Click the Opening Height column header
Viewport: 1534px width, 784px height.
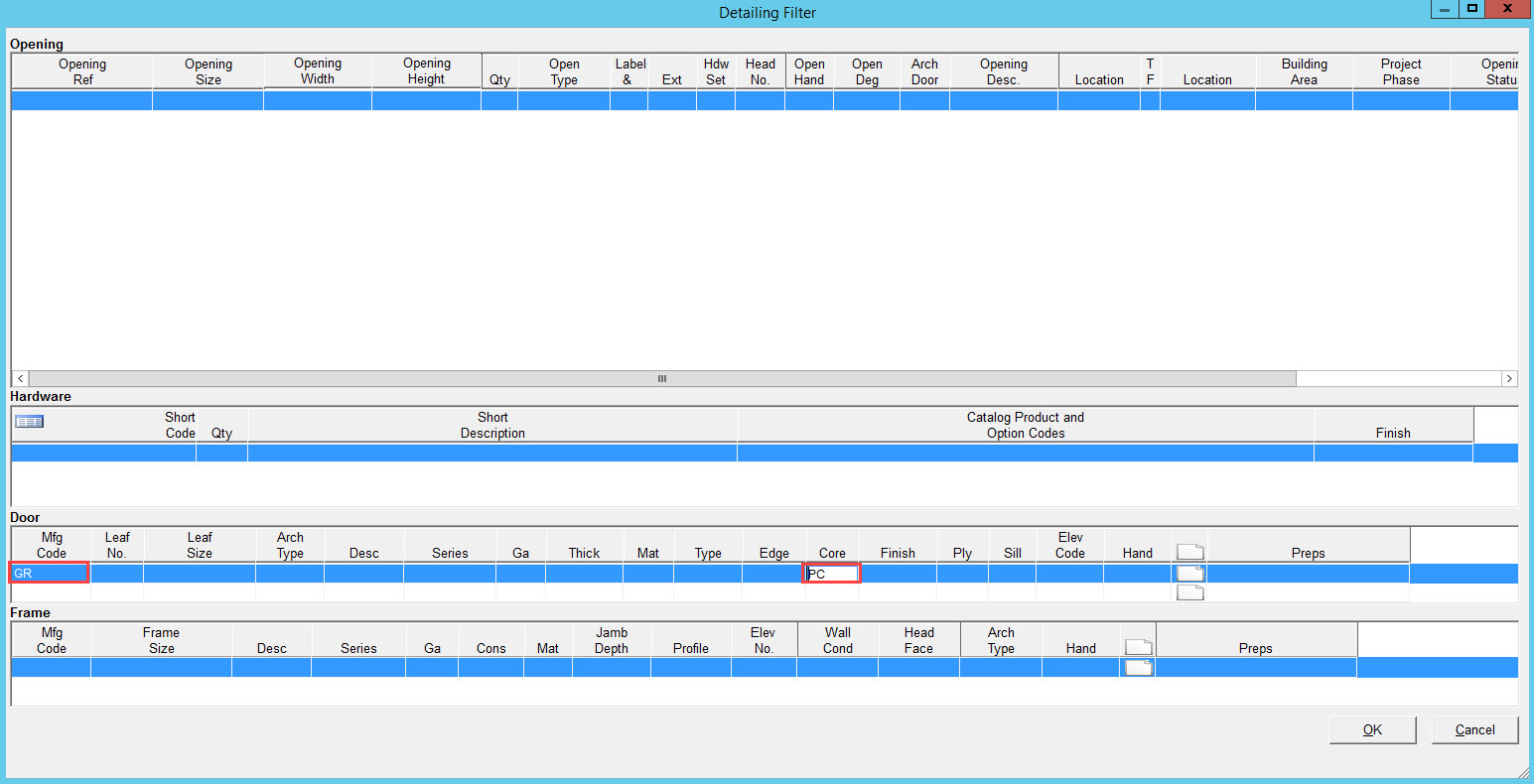[427, 71]
